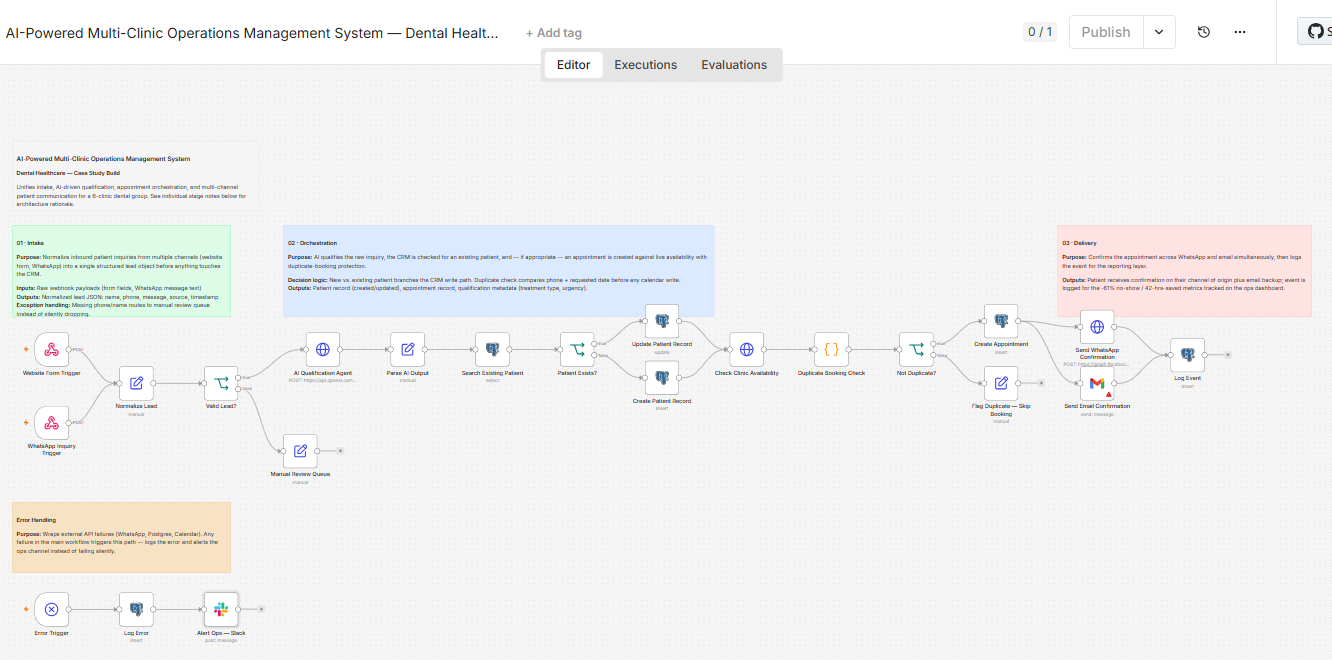This screenshot has width=1332, height=660.
Task: Select the 03 · Delivery red sticky note
Action: pyautogui.click(x=1184, y=271)
